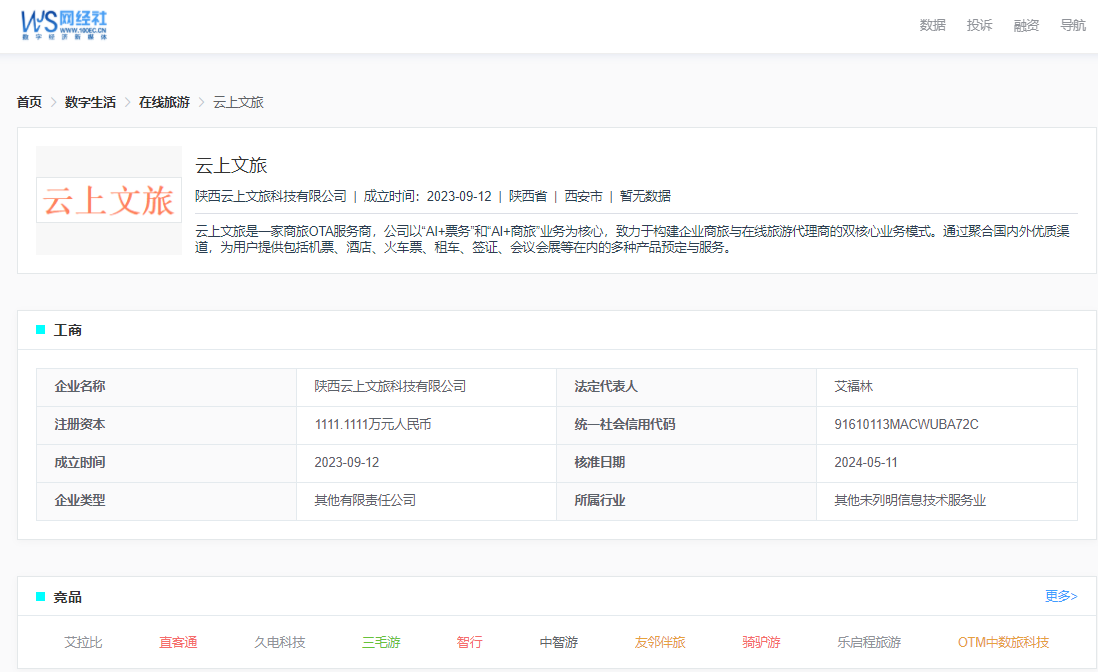Open competitor 中智游
Image resolution: width=1098 pixels, height=672 pixels.
[559, 642]
